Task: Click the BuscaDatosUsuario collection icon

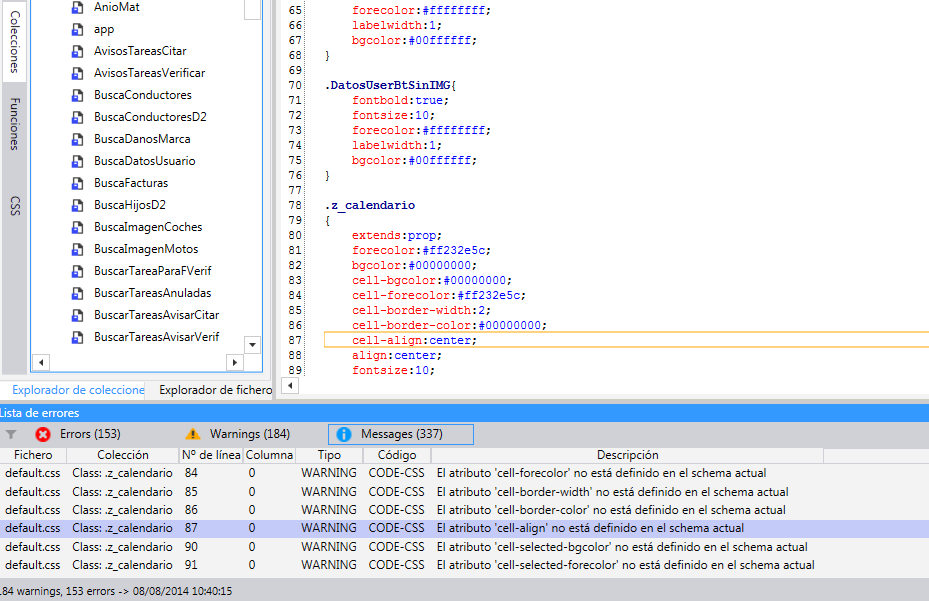Action: pos(77,161)
